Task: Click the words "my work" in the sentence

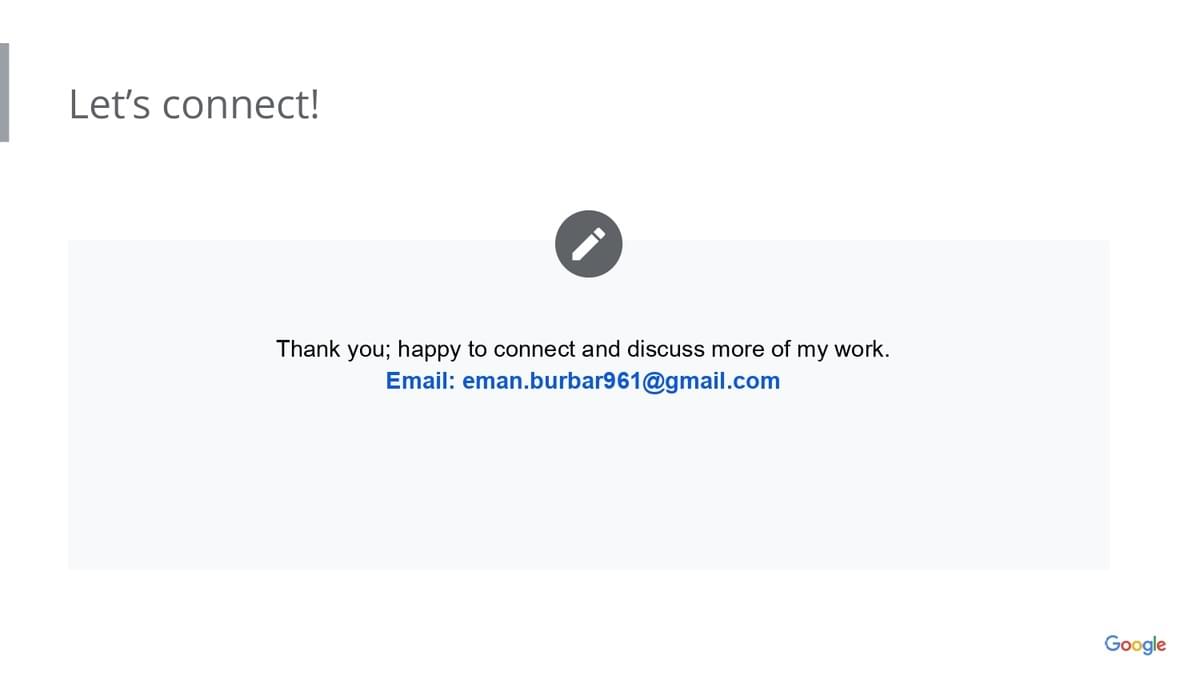Action: [842, 349]
